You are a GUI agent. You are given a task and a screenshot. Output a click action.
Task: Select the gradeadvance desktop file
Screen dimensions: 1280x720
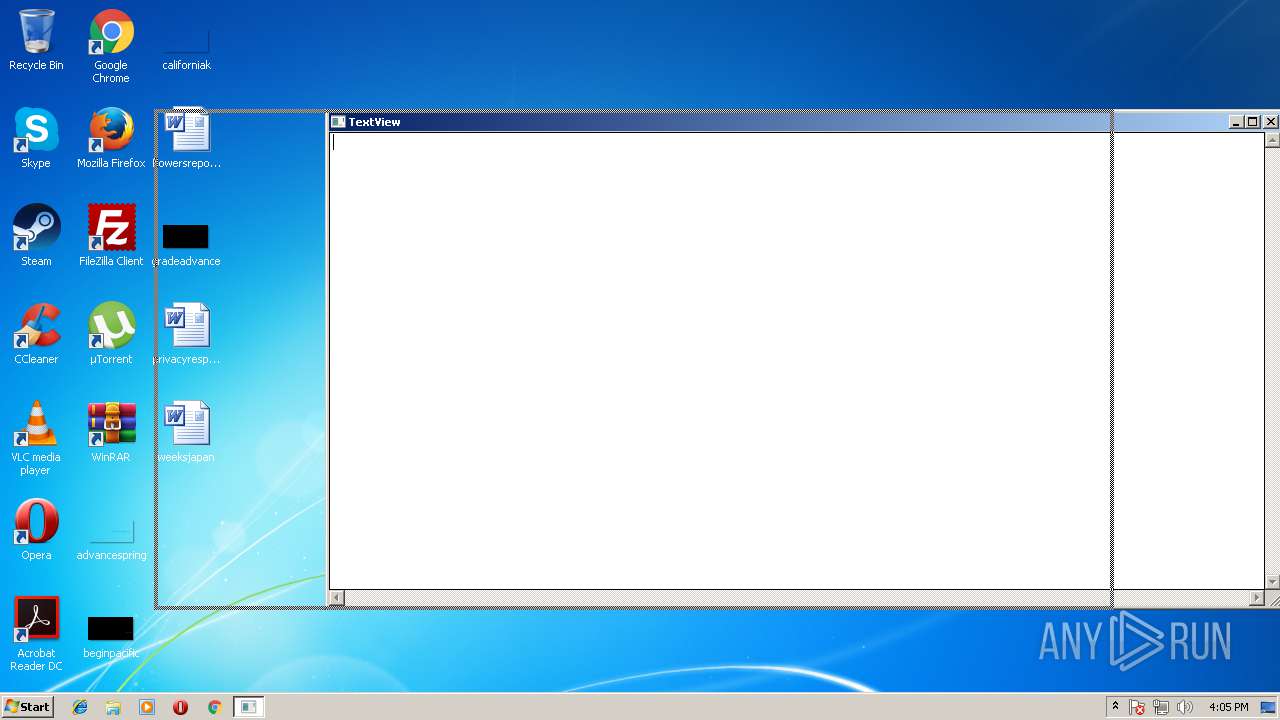click(x=186, y=246)
